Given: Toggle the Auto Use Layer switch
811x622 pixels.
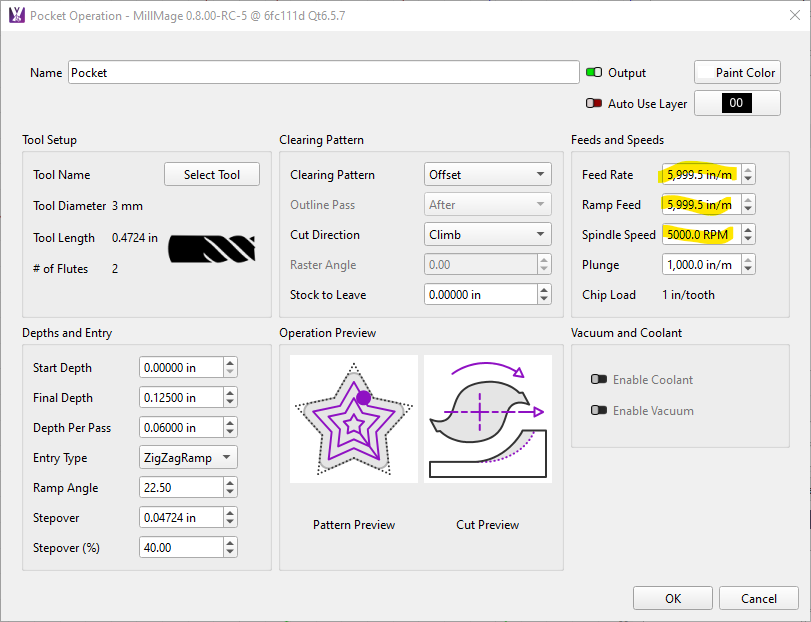Looking at the screenshot, I should 593,103.
